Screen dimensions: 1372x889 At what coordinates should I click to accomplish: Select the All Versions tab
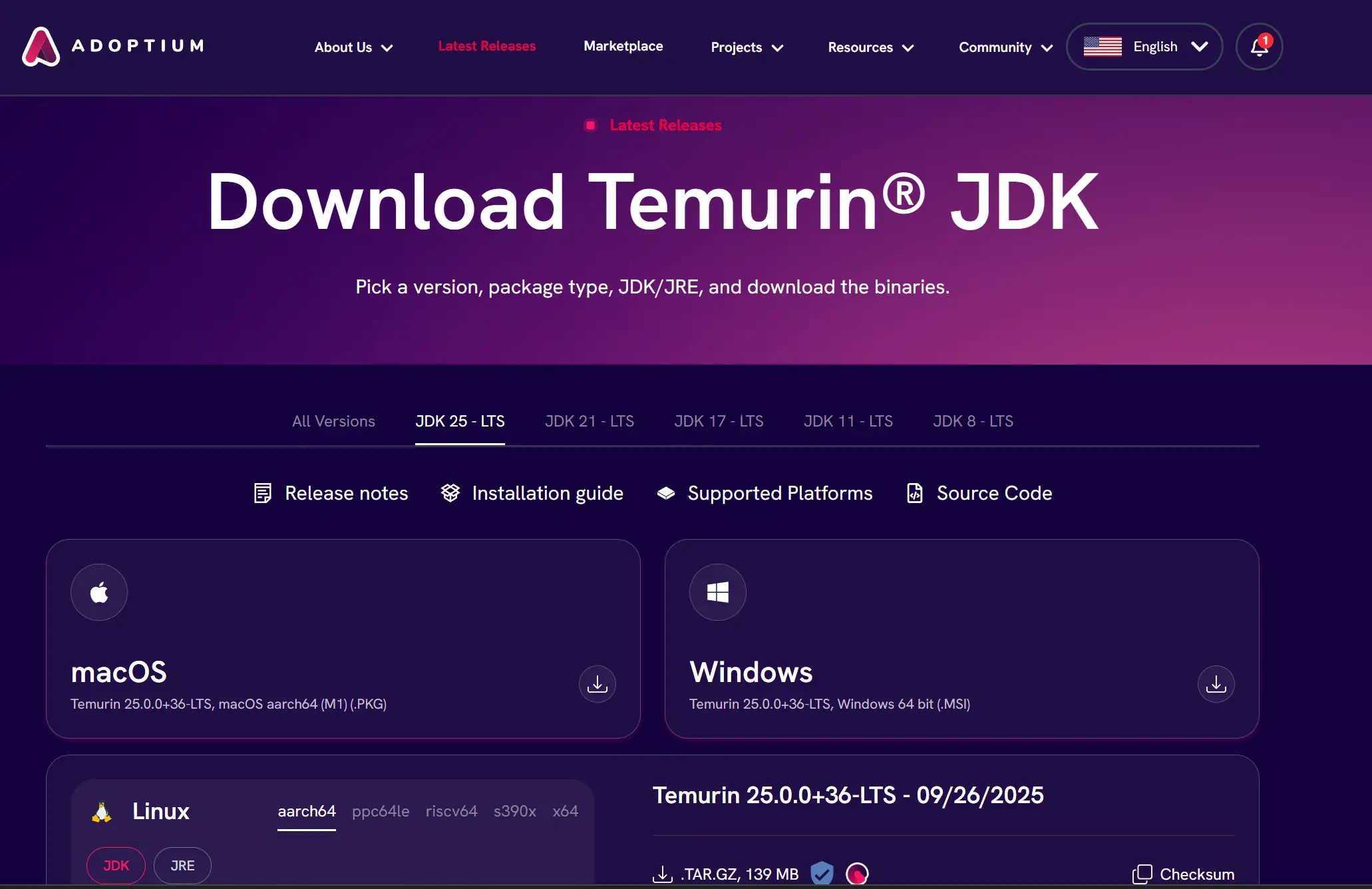(333, 421)
